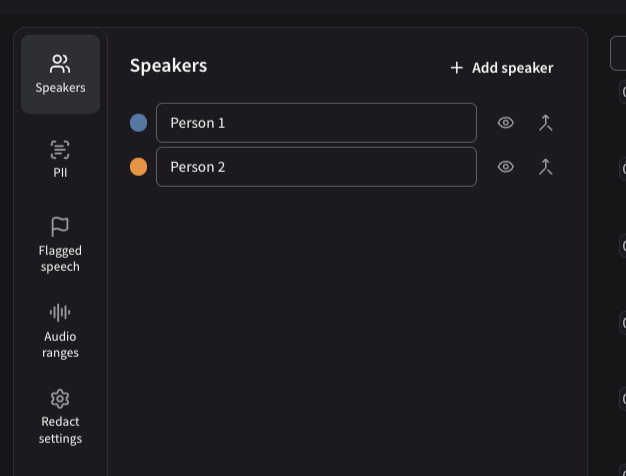
Task: Toggle visibility eye for Person 2
Action: coord(505,167)
